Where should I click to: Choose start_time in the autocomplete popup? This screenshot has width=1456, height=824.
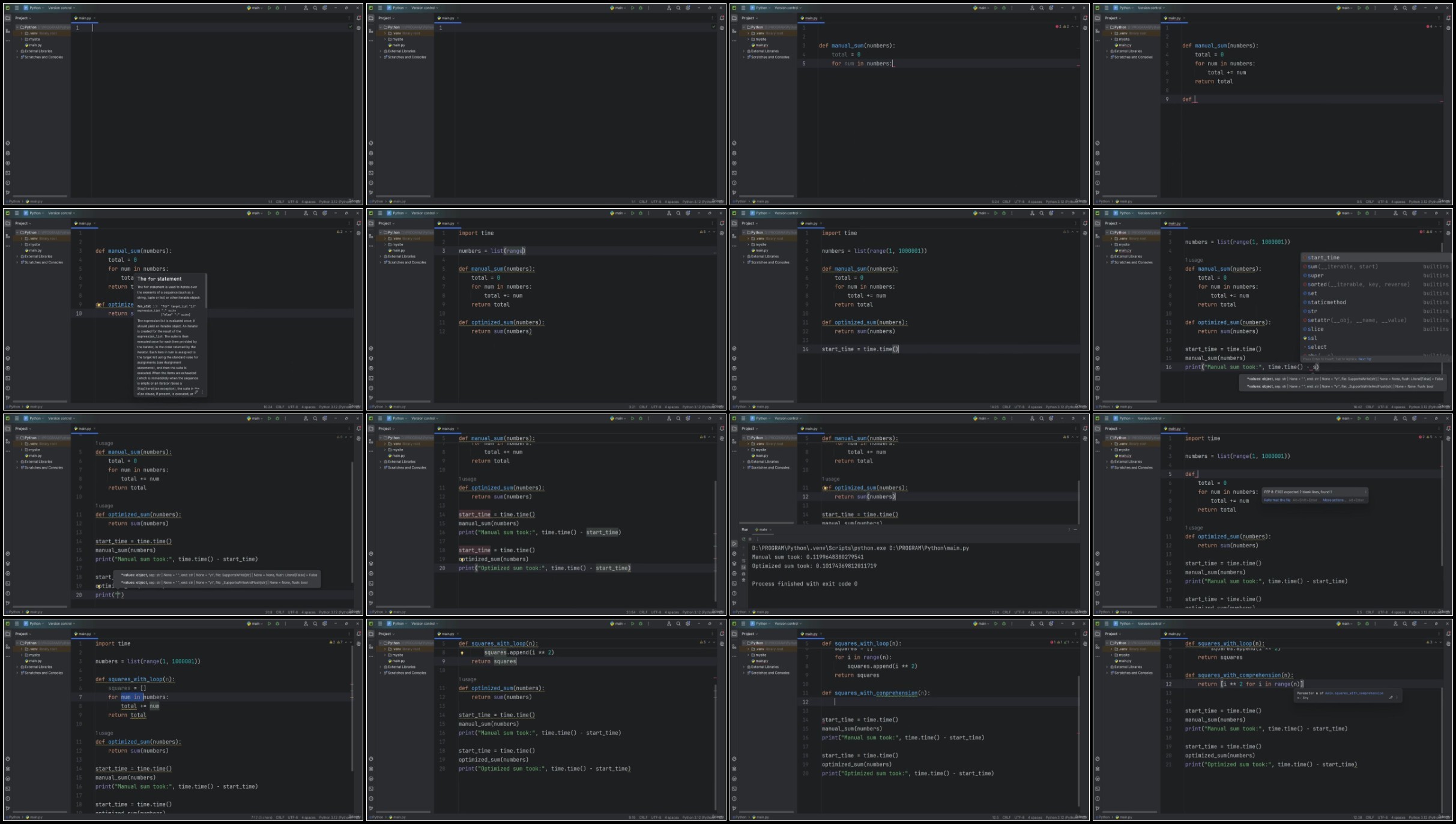click(1375, 257)
